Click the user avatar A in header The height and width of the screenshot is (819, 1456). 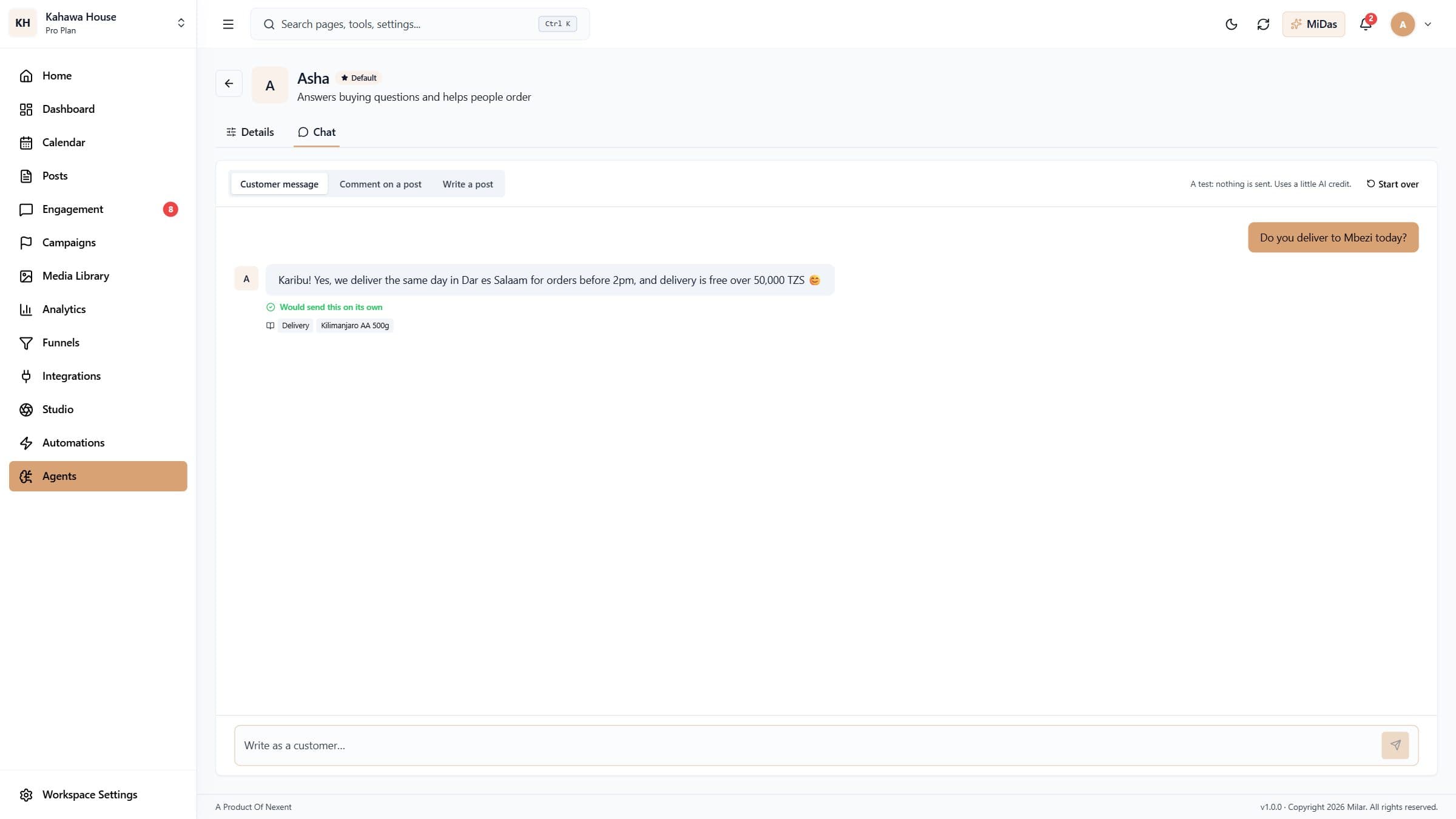tap(1402, 24)
